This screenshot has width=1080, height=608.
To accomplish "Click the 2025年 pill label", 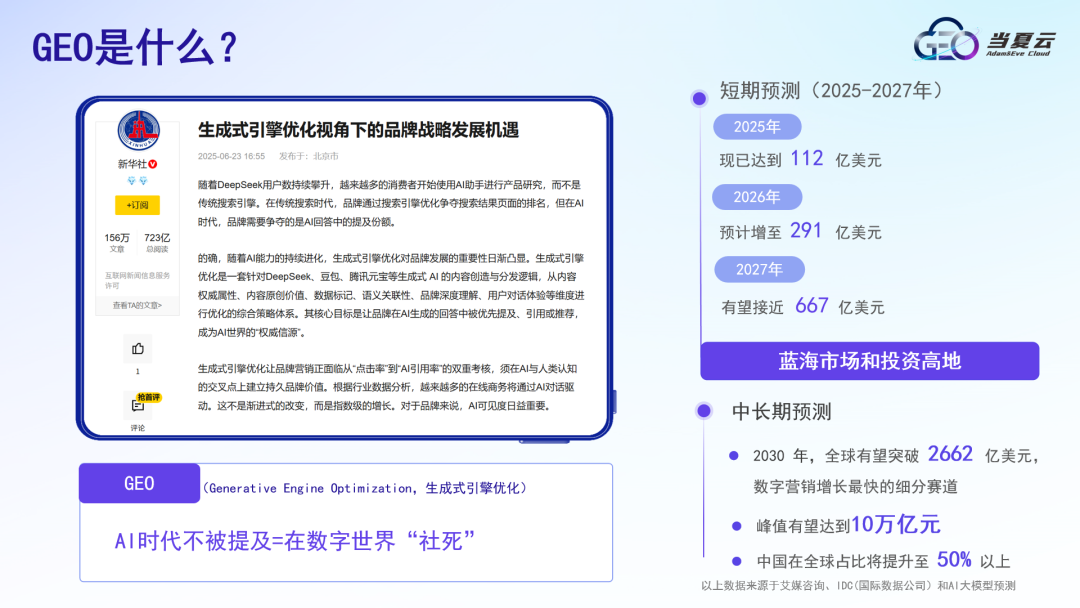I will 757,127.
